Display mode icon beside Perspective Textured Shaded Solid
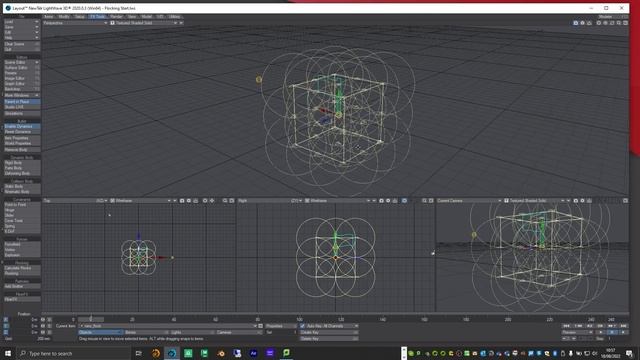640x360 pixels. (x=112, y=23)
